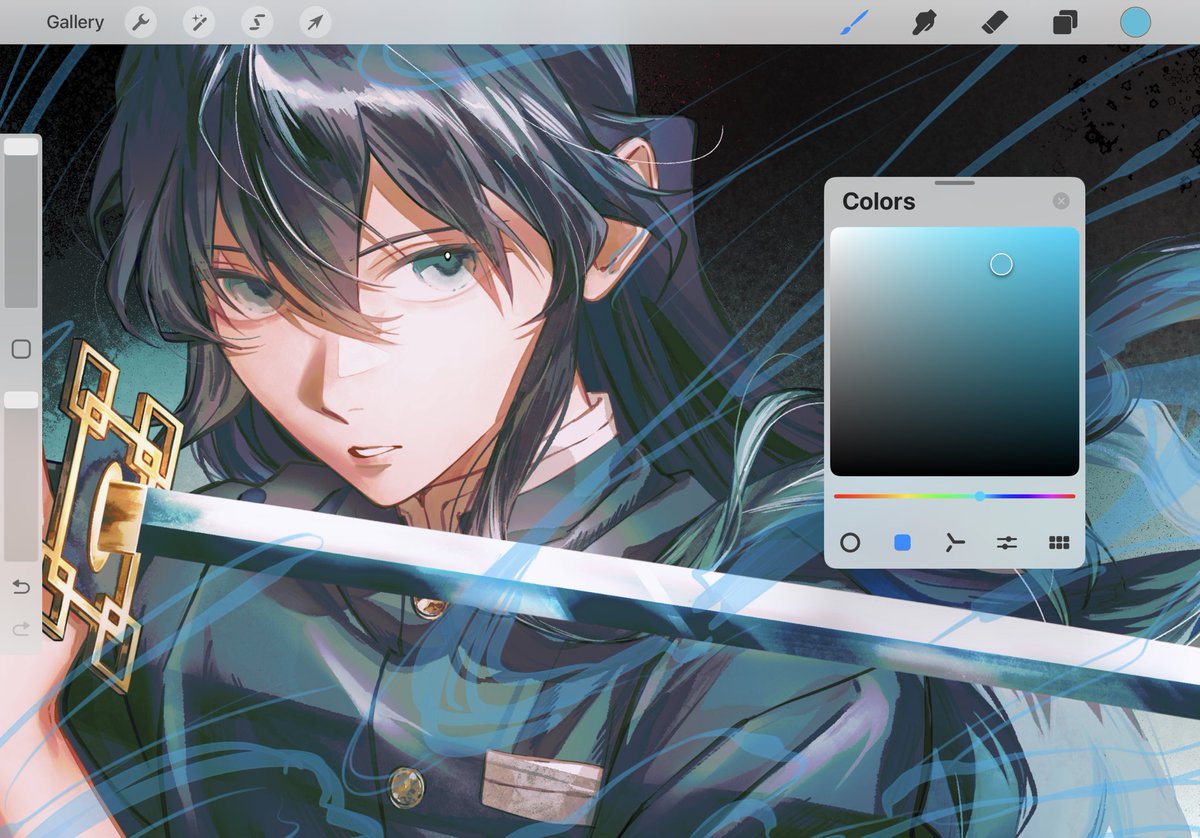Redo the last action
This screenshot has height=838, width=1200.
(21, 629)
